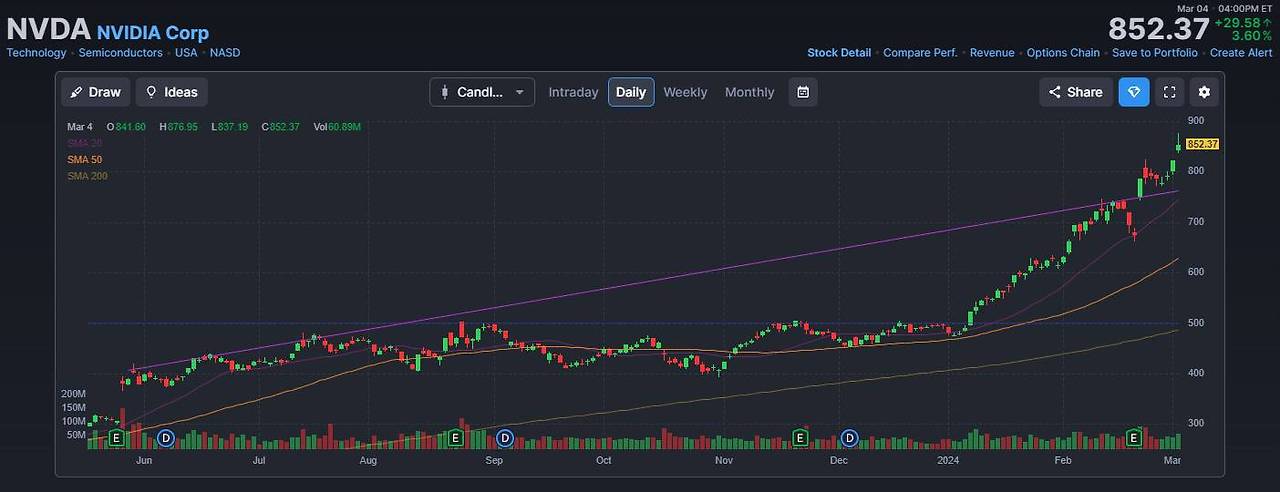Click earnings marker E in late November
Image resolution: width=1280 pixels, height=492 pixels.
click(x=800, y=438)
